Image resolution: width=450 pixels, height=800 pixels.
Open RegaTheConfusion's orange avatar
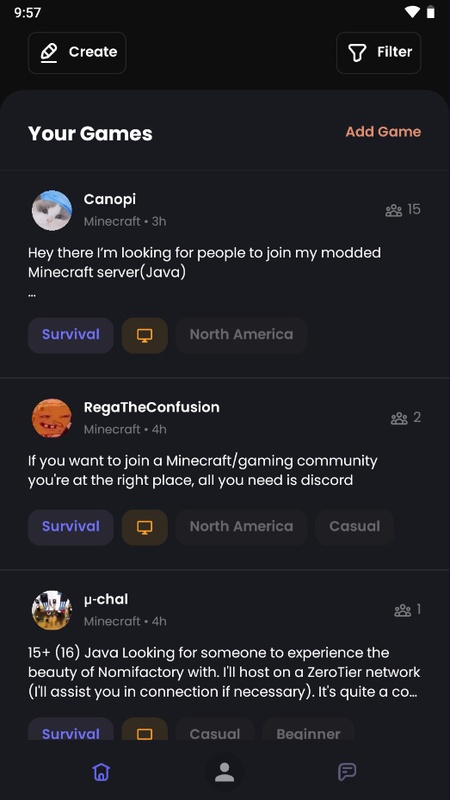coord(52,418)
